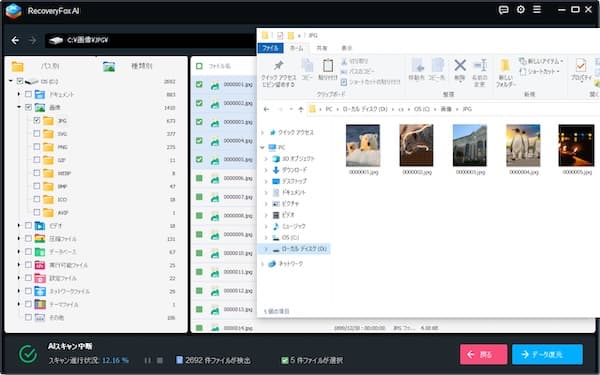The width and height of the screenshot is (600, 375).
Task: Click the ネットワークファイル category icon
Action: (40, 291)
